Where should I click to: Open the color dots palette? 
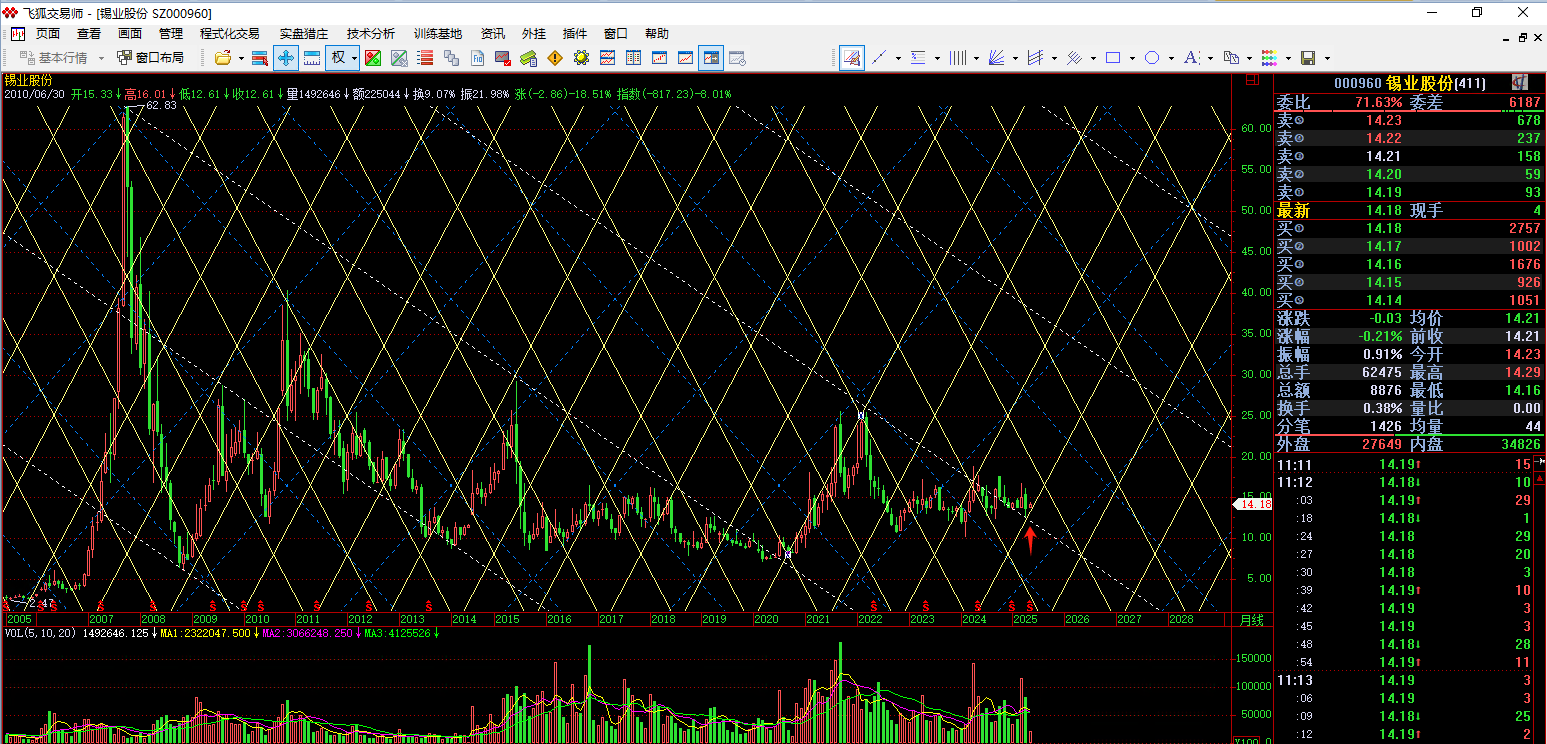[x=1269, y=58]
